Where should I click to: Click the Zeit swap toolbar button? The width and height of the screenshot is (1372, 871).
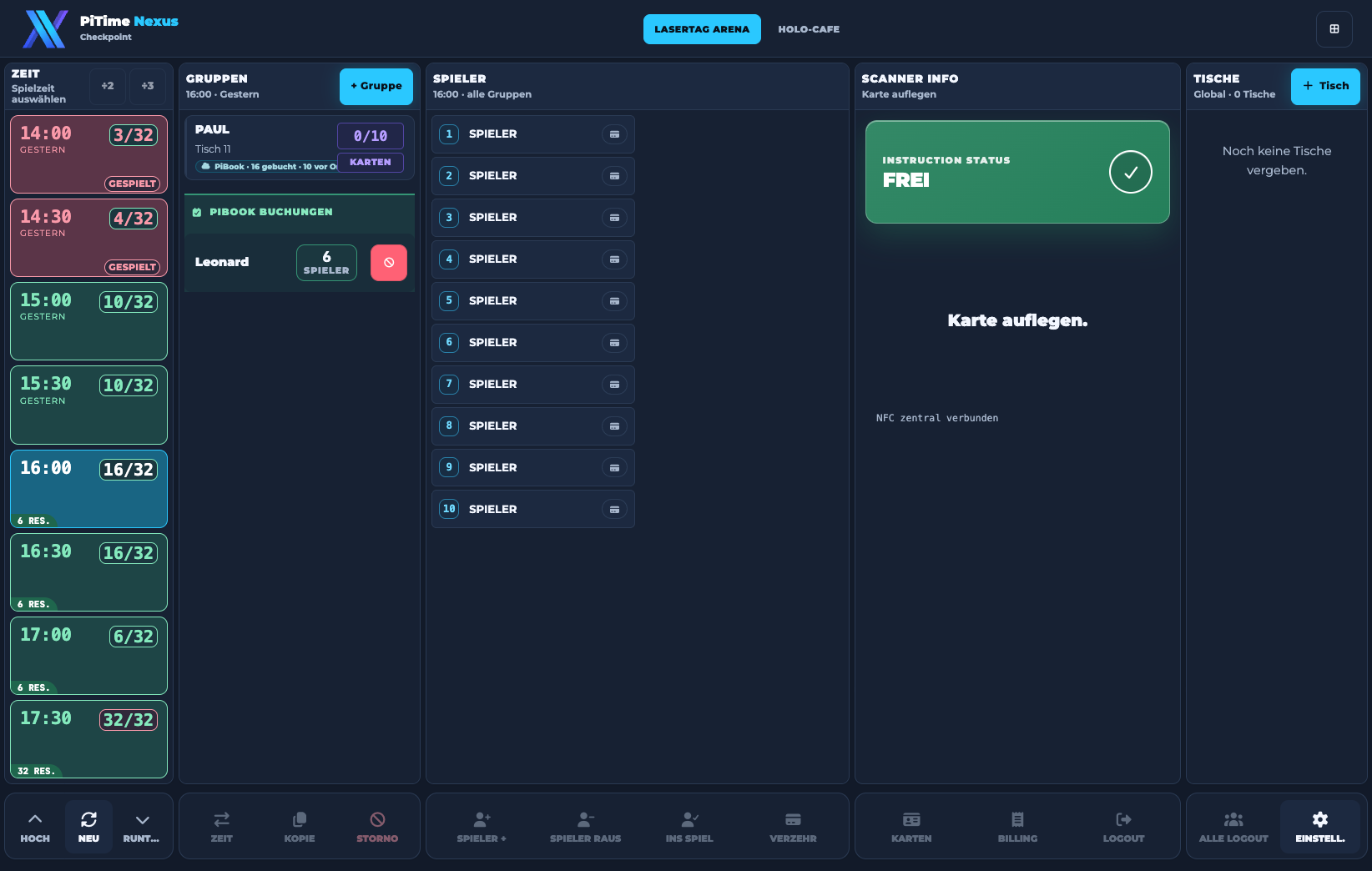[222, 826]
